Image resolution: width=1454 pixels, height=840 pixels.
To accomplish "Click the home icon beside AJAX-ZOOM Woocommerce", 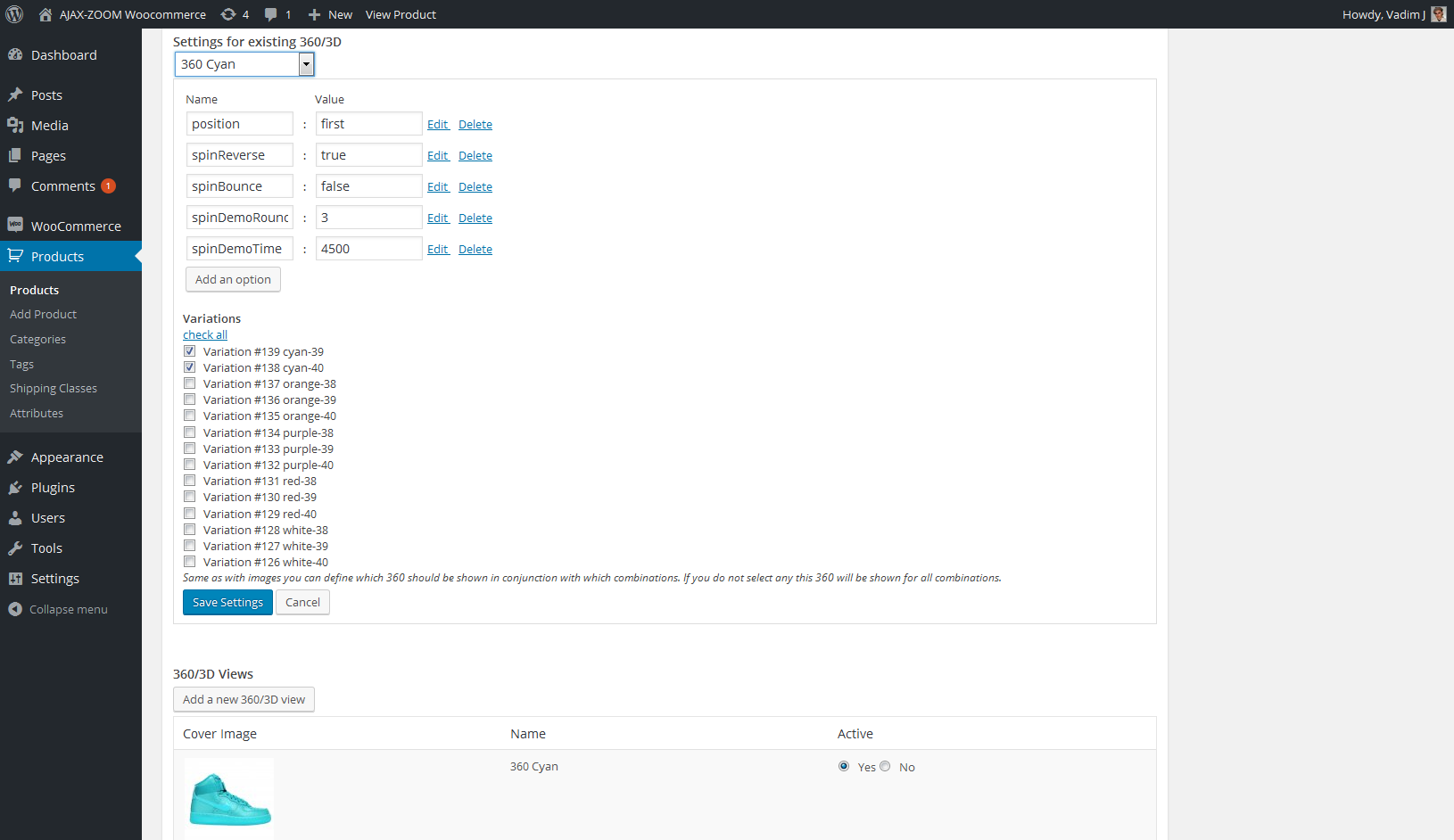I will point(45,14).
